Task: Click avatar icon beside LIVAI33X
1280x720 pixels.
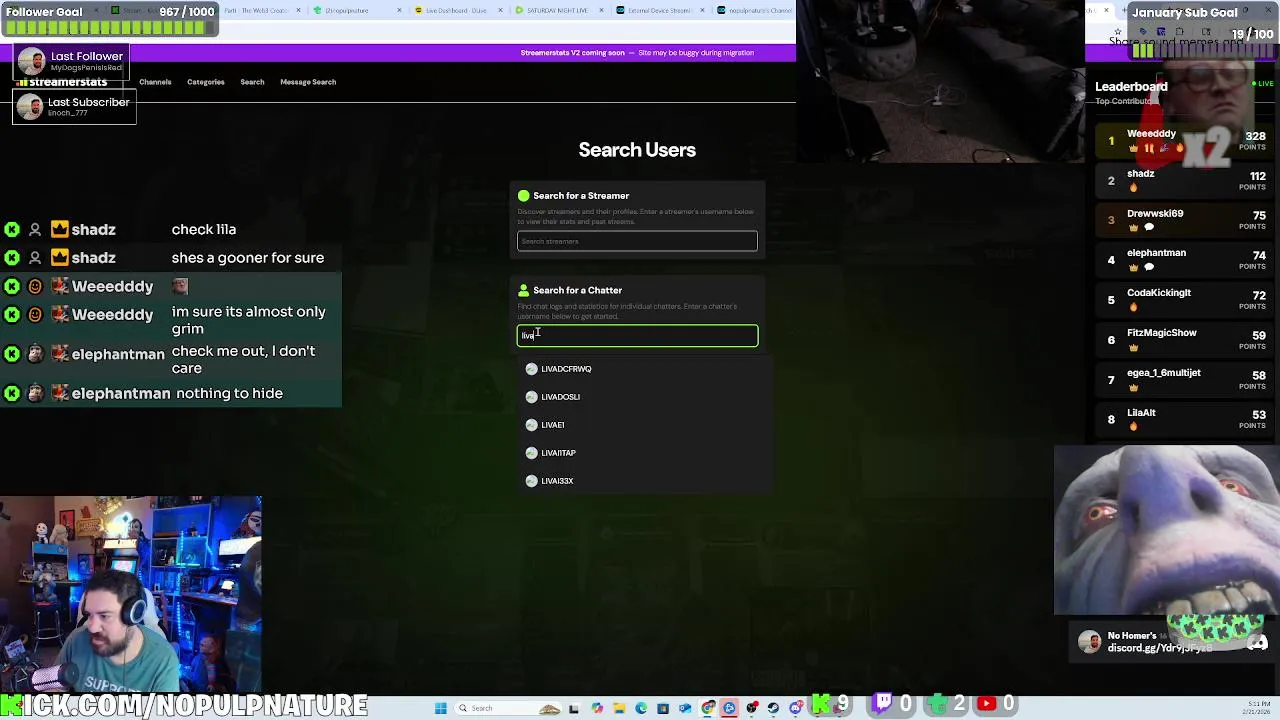Action: [532, 481]
